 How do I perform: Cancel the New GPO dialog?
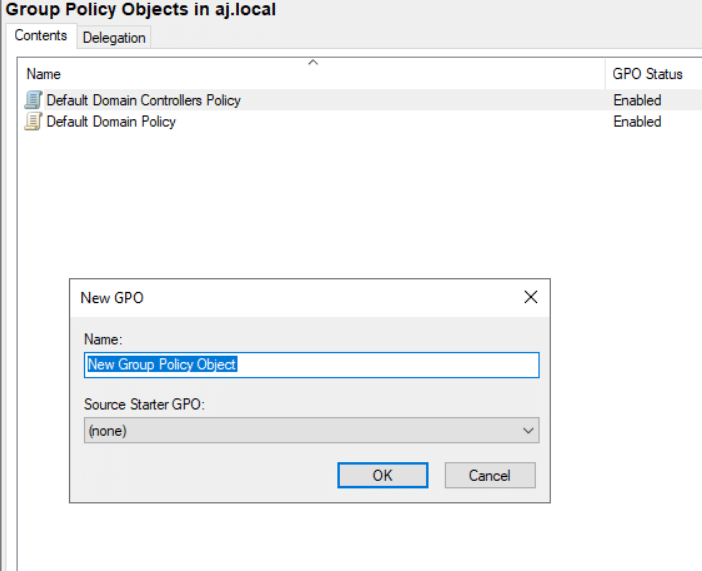click(490, 475)
